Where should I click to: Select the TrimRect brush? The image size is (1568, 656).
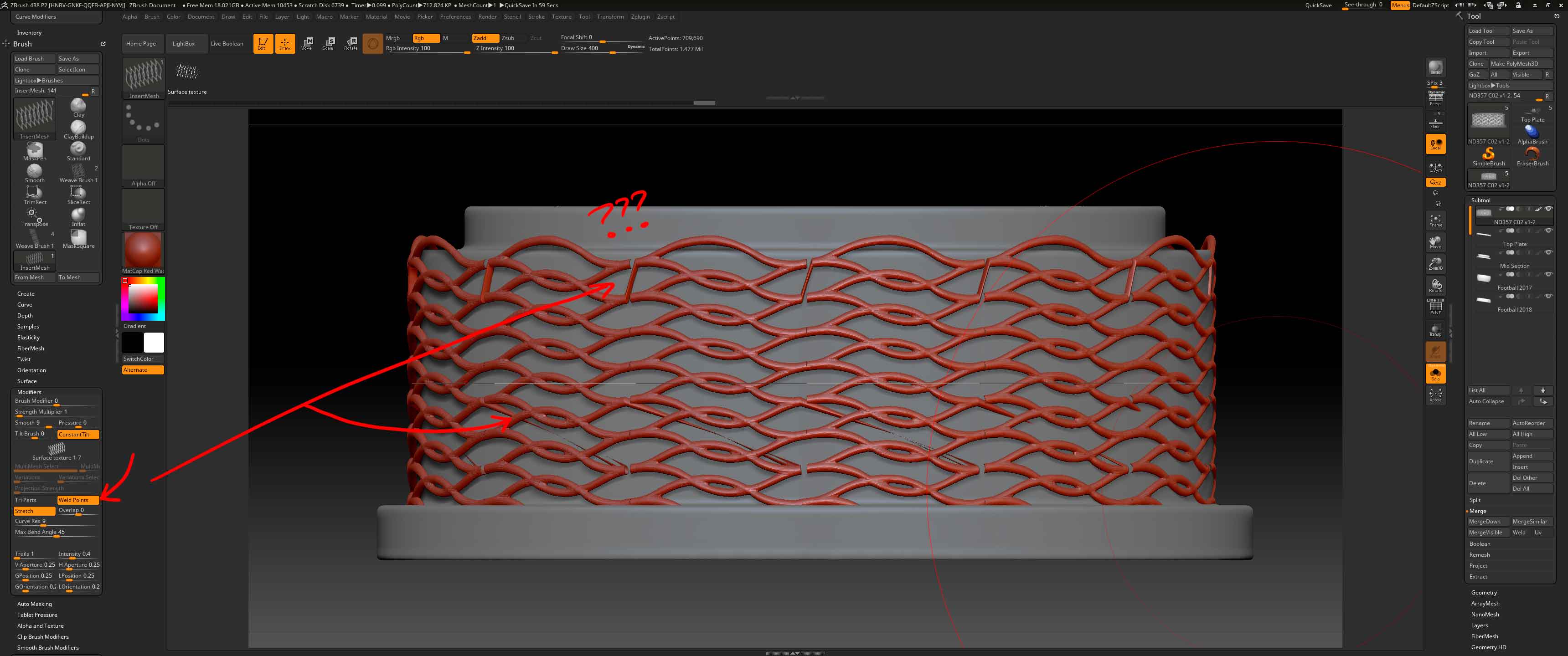click(x=35, y=194)
